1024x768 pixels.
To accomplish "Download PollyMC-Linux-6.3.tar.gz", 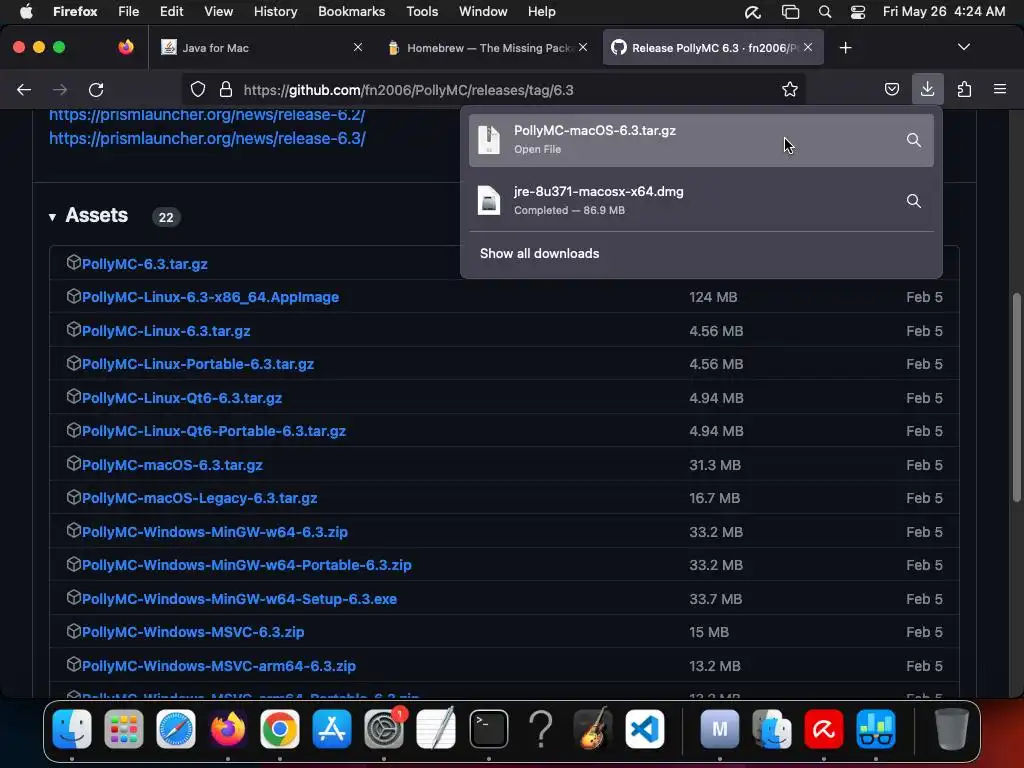I will pyautogui.click(x=166, y=331).
